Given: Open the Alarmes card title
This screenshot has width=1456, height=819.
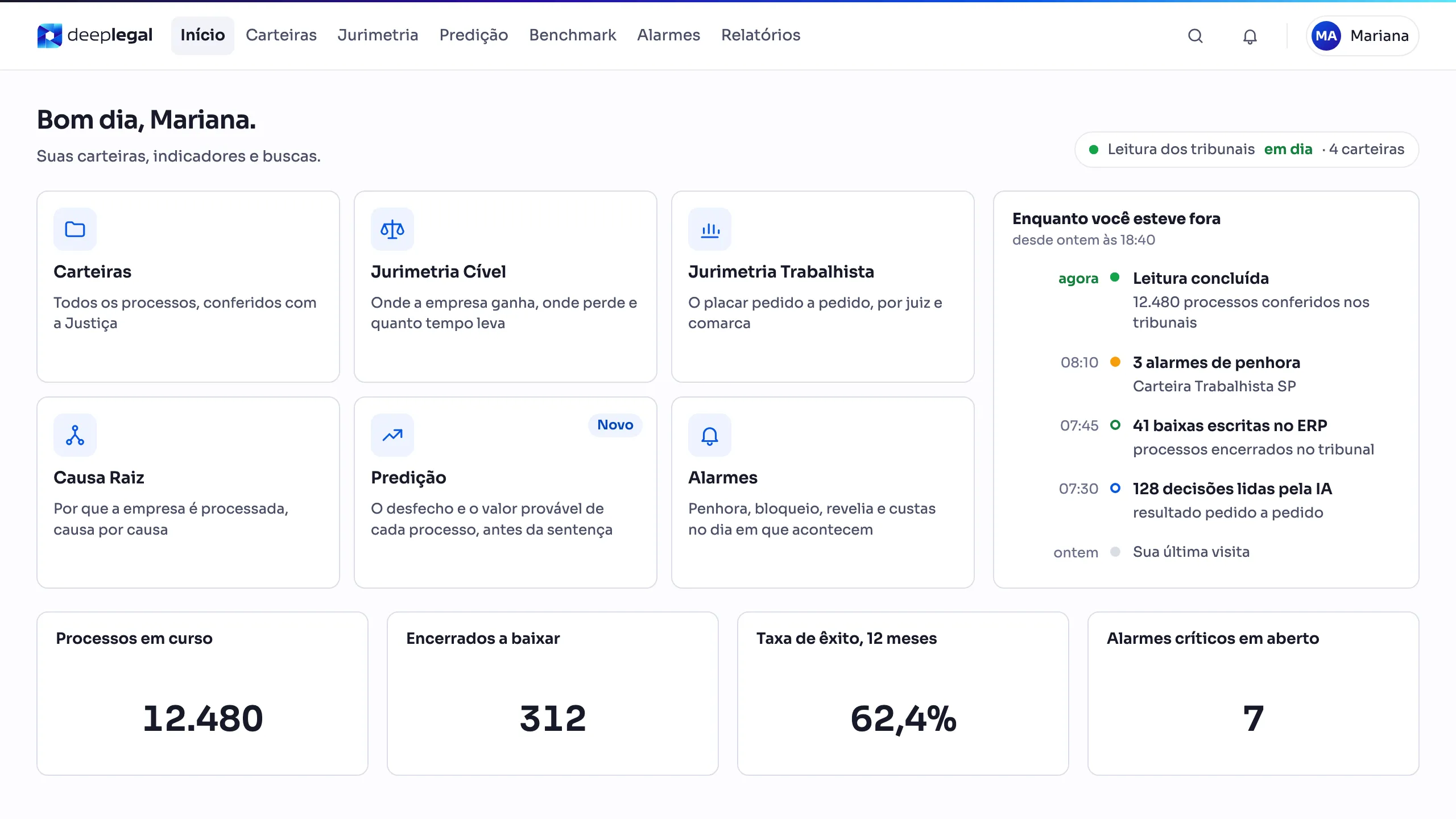Looking at the screenshot, I should tap(722, 477).
